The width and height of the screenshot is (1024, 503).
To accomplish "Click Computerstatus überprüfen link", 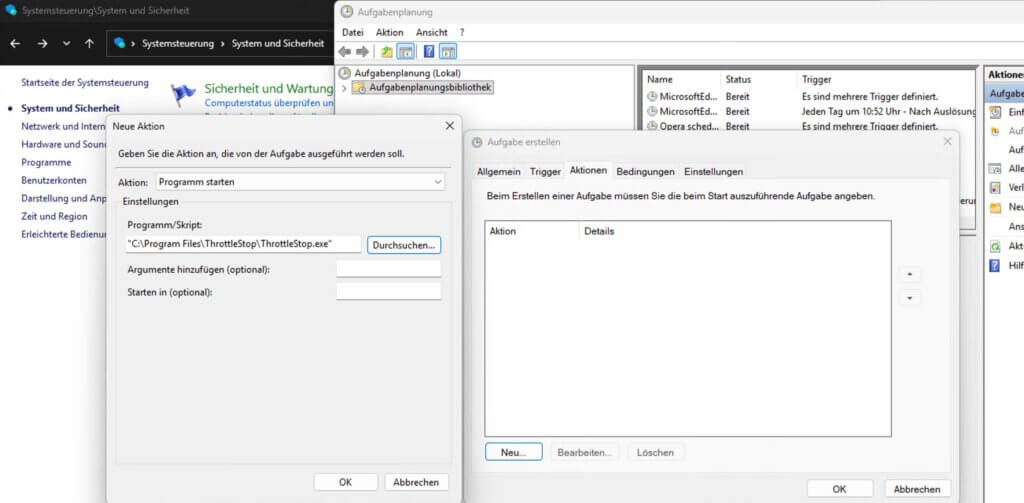I will pos(268,103).
